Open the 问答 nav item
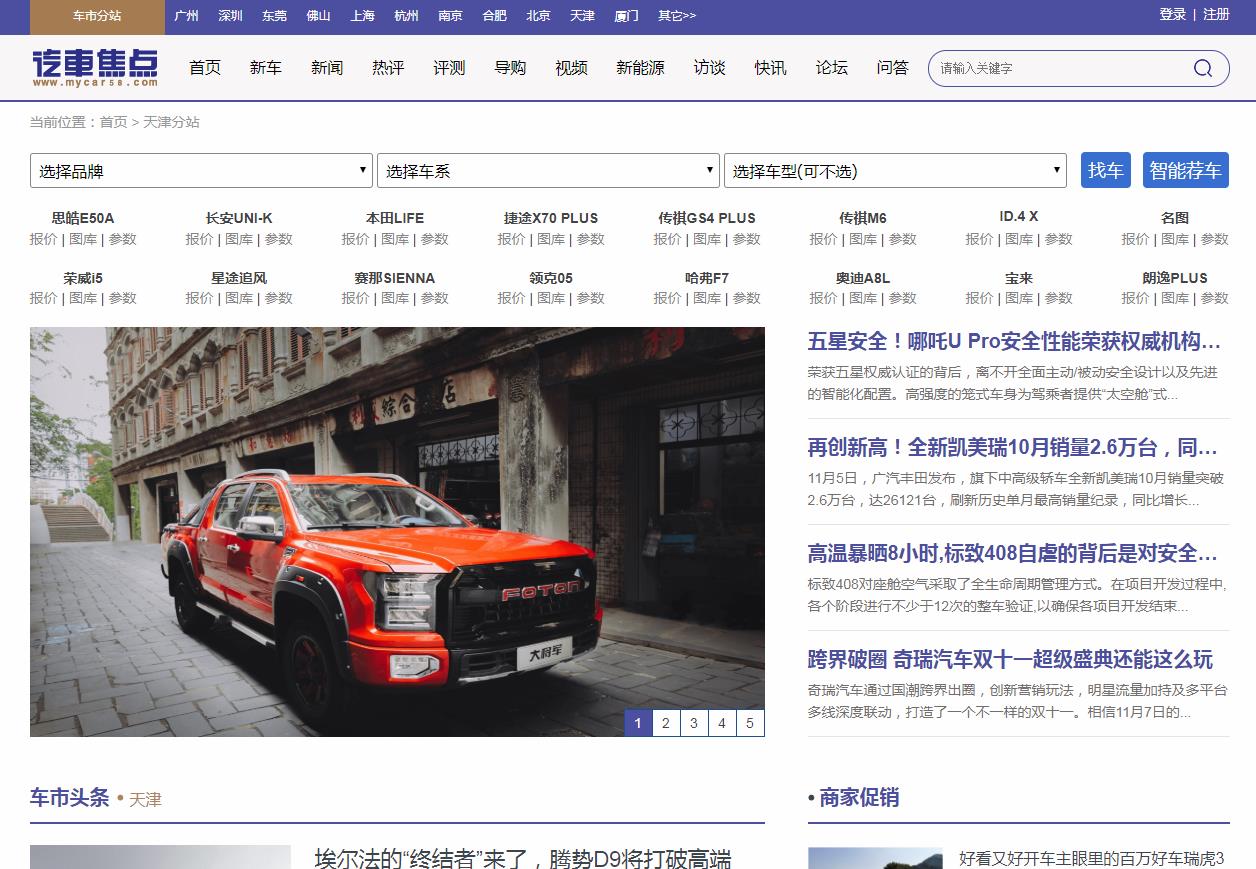Viewport: 1256px width, 869px height. click(x=892, y=68)
